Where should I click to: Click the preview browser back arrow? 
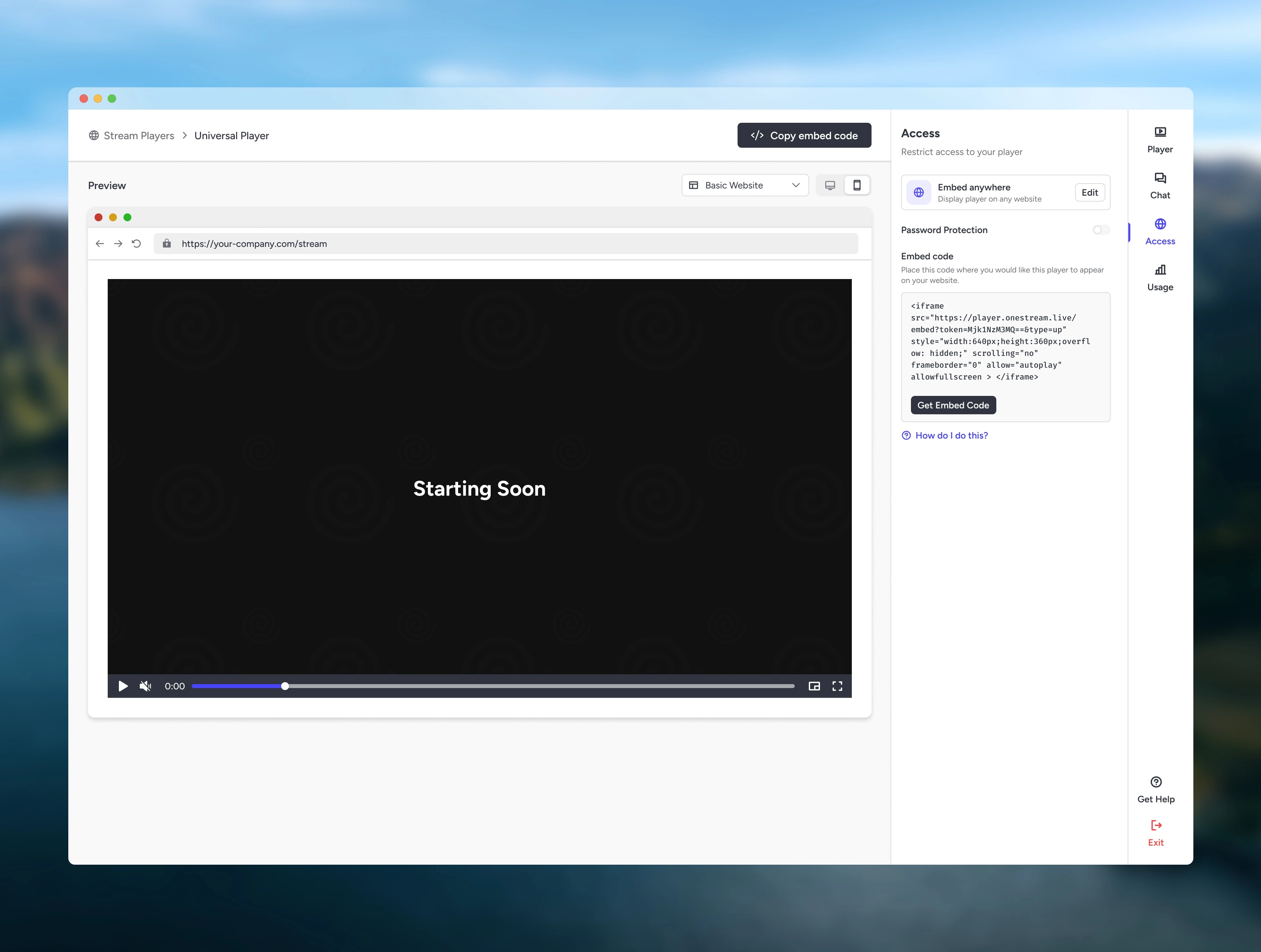pos(100,244)
